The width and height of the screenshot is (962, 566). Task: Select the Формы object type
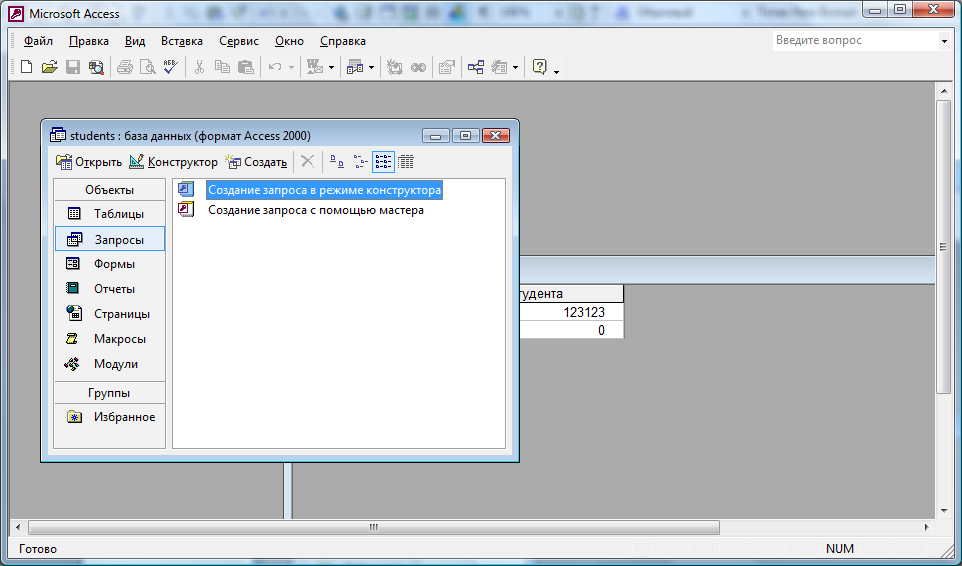pos(110,264)
